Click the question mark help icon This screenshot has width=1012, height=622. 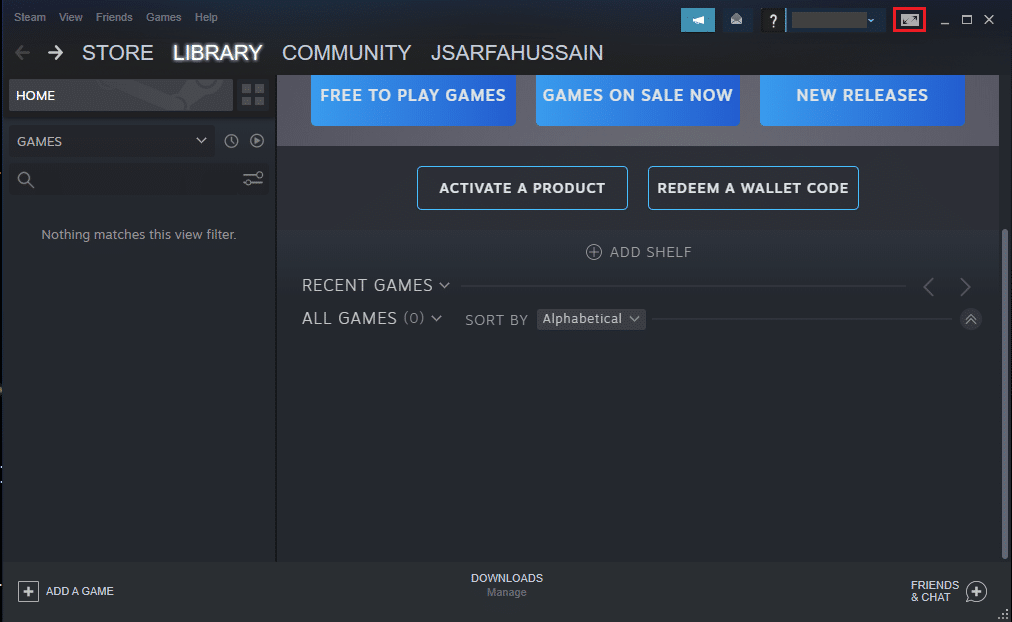pyautogui.click(x=773, y=21)
